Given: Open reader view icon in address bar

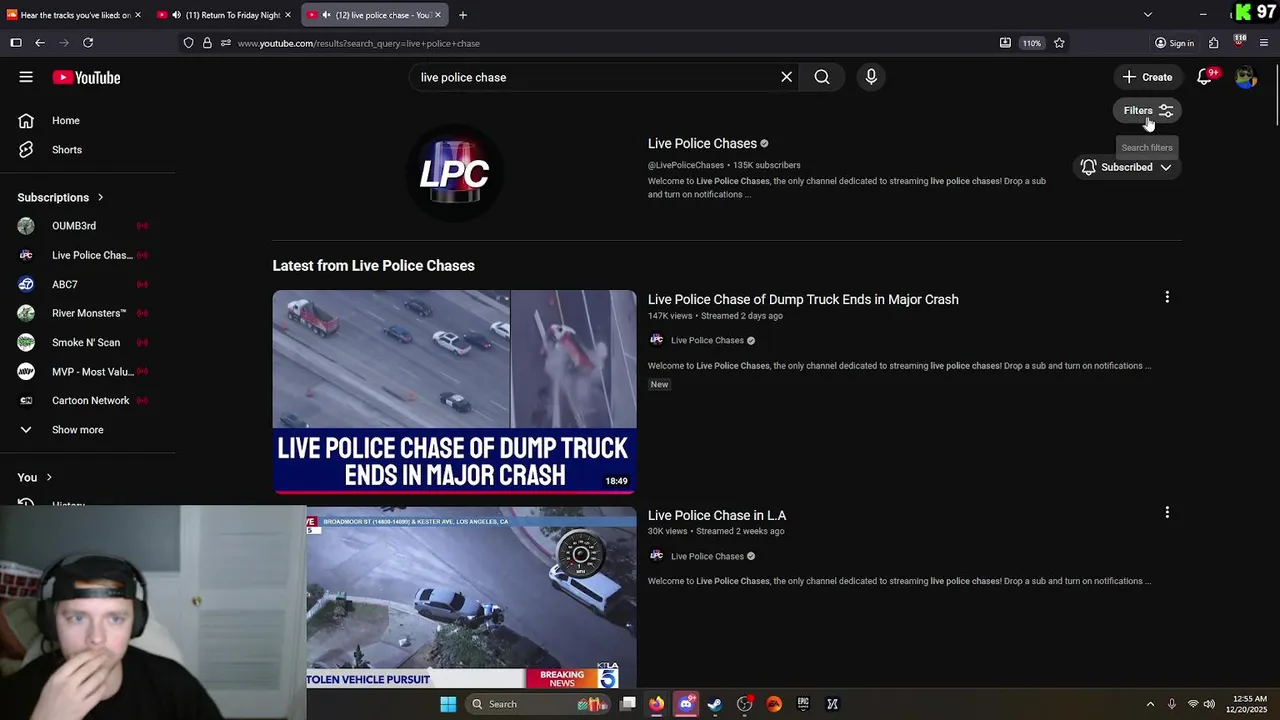Looking at the screenshot, I should tap(1005, 43).
